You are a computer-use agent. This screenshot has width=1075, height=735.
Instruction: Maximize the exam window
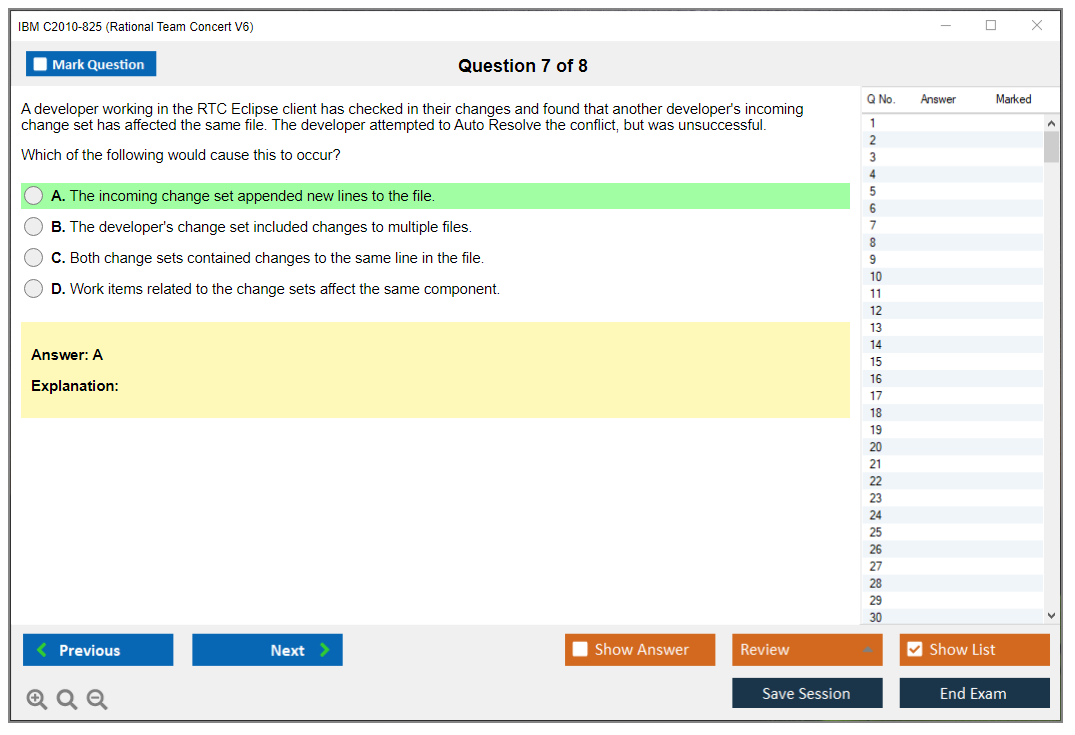click(x=991, y=26)
